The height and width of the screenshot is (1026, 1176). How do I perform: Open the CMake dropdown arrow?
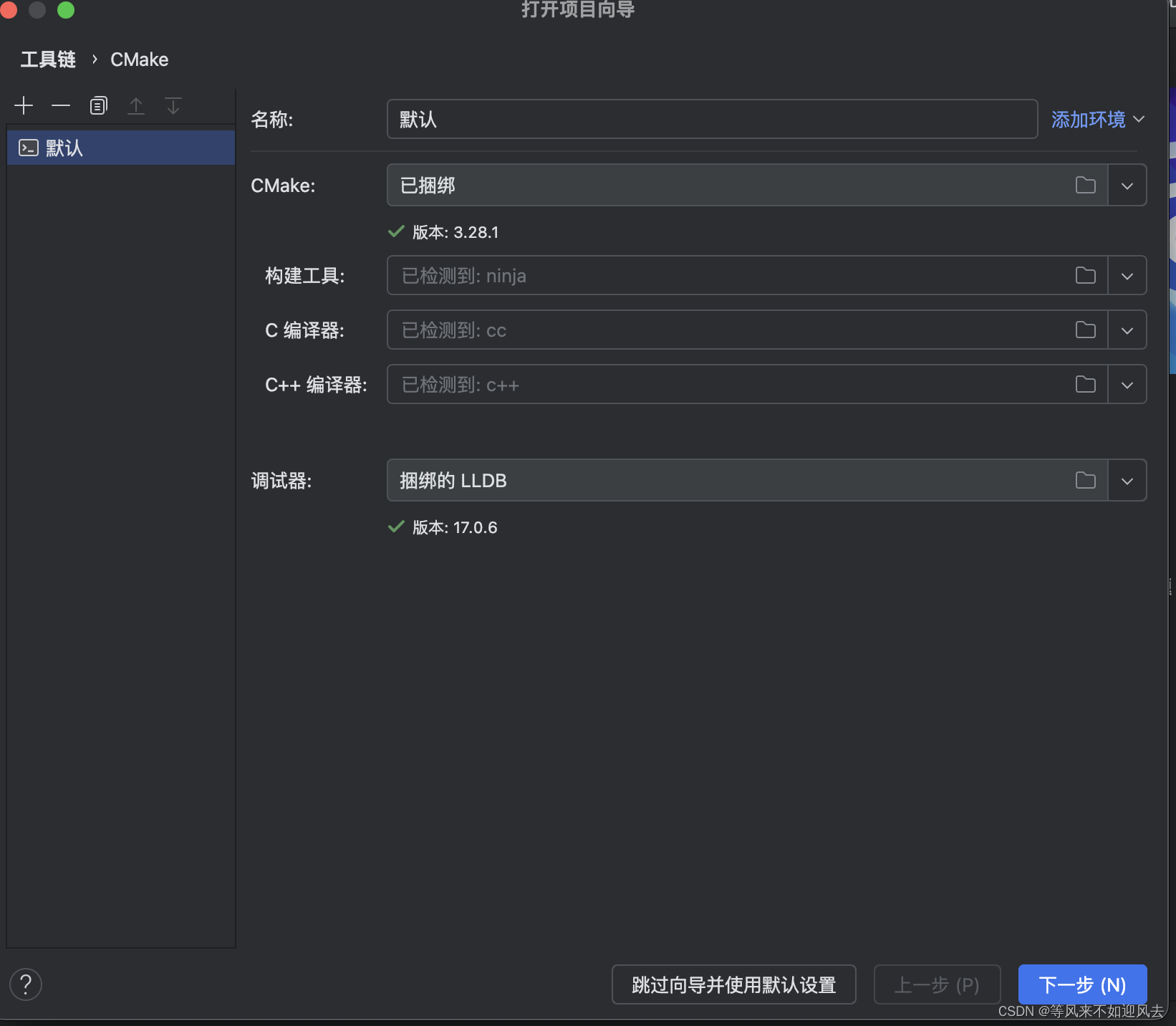(1127, 186)
